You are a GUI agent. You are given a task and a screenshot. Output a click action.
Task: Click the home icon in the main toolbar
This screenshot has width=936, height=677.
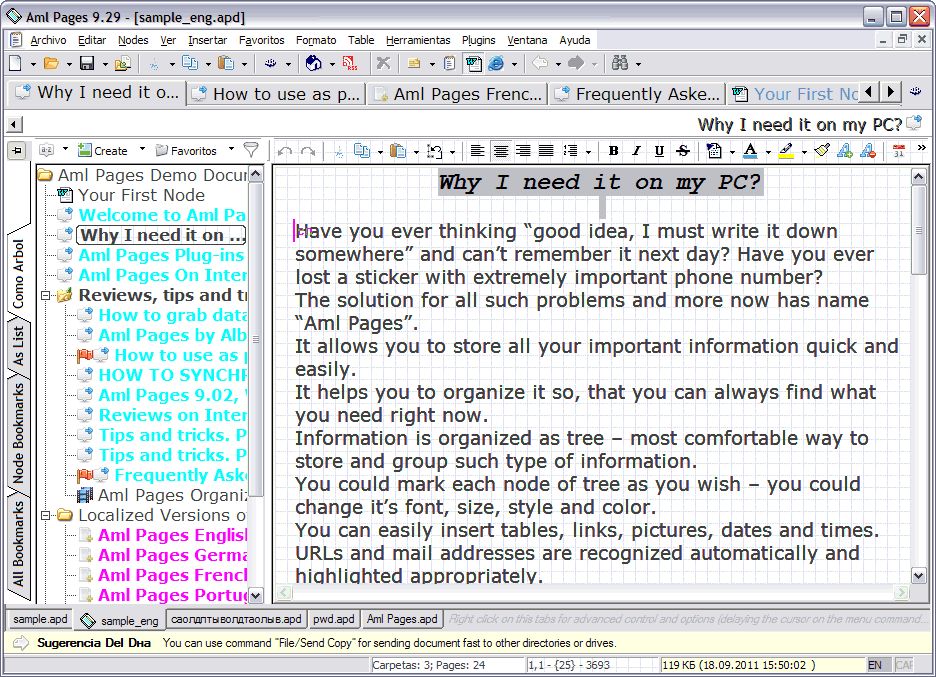pos(313,63)
